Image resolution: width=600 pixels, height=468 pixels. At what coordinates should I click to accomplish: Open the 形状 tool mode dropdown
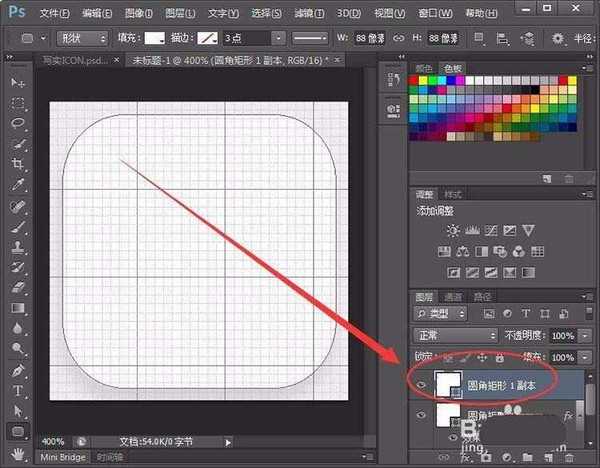(x=85, y=38)
